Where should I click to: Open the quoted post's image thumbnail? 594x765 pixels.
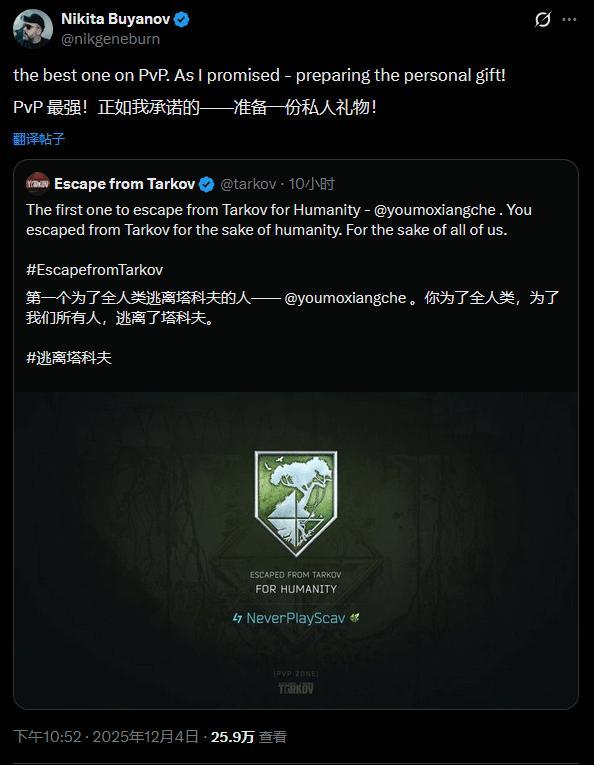[x=296, y=550]
